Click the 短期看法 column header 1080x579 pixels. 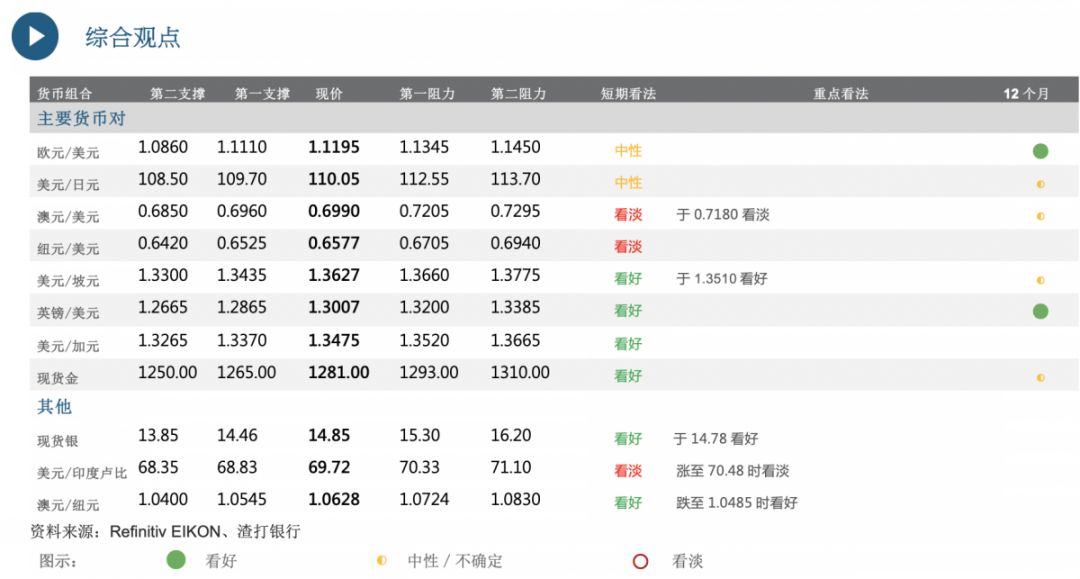coord(626,93)
